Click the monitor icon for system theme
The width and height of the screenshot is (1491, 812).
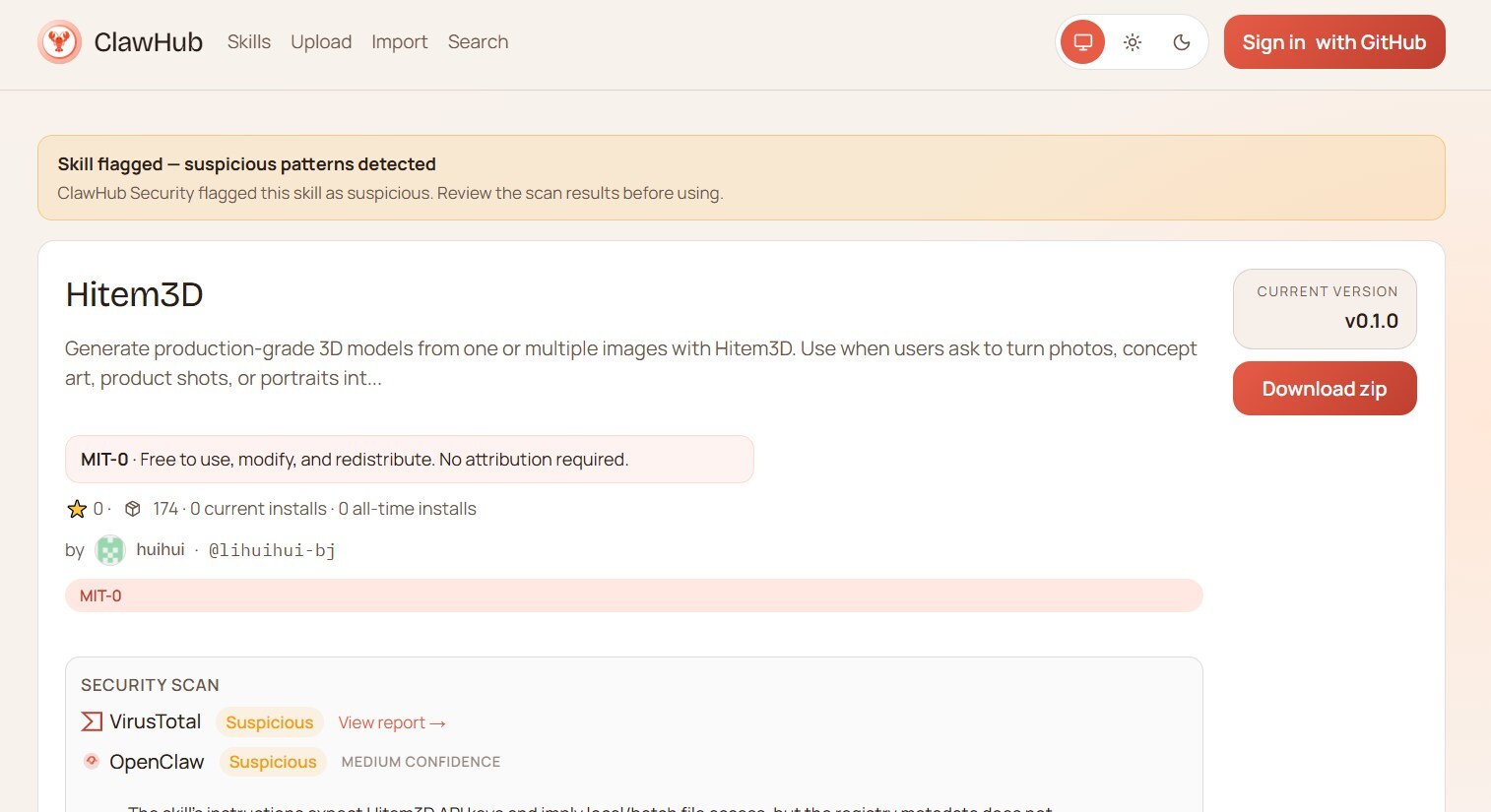pos(1081,42)
